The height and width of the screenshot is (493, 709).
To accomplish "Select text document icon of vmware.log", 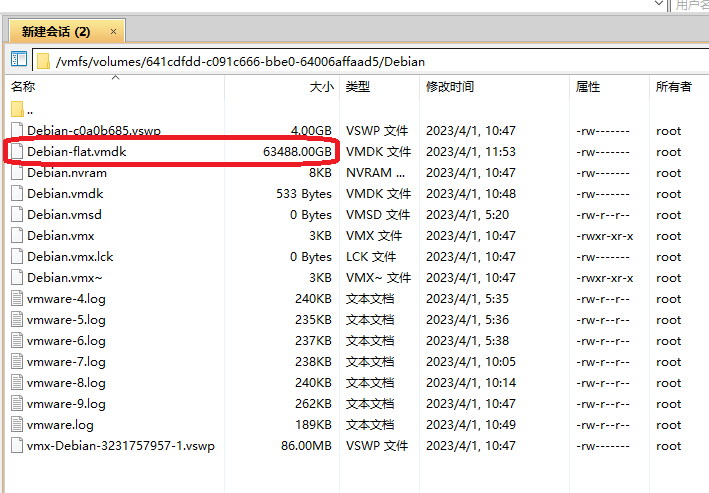I will coord(17,424).
